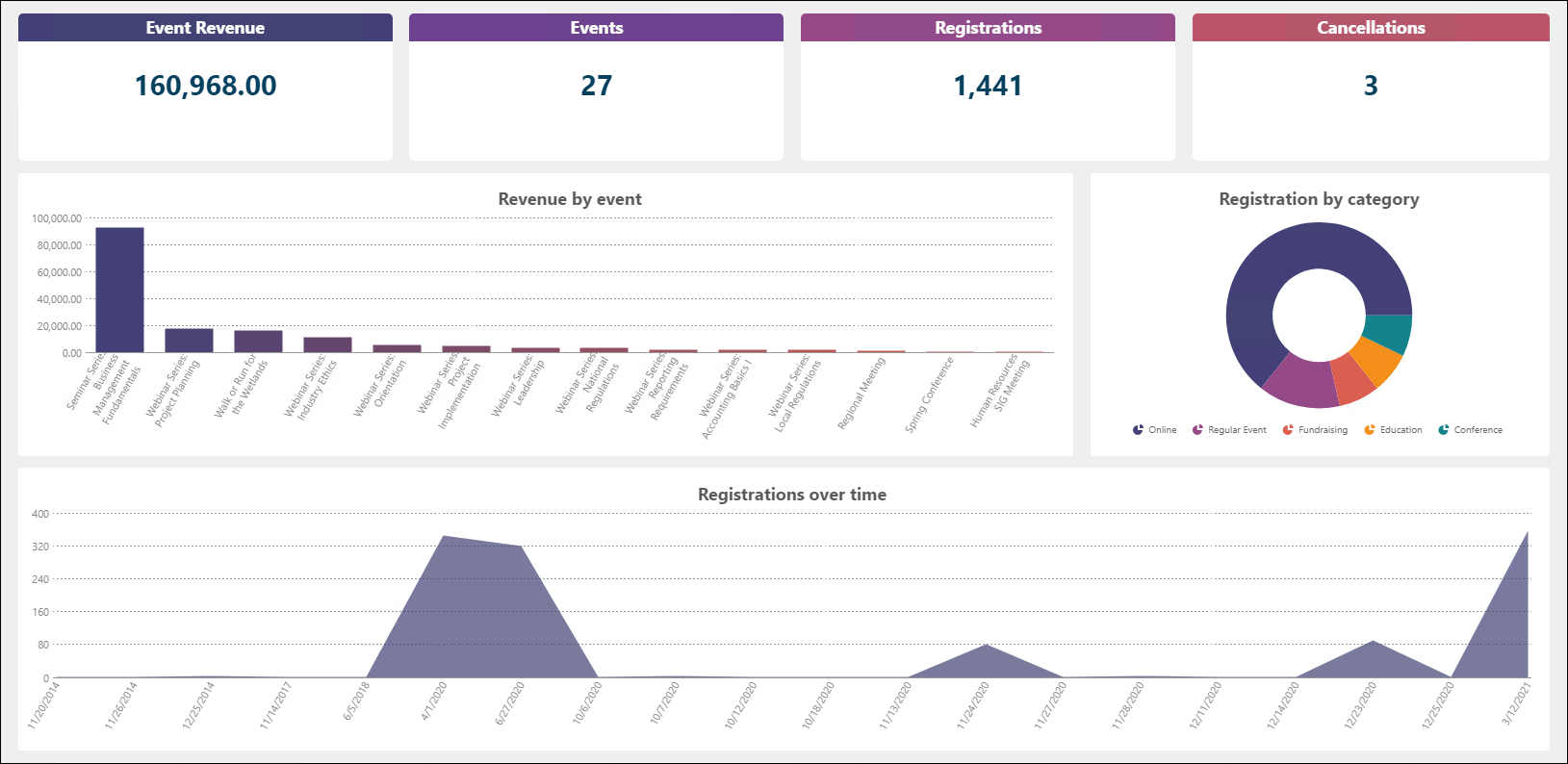Click the 11/24/2020 peak on the area chart

[986, 645]
